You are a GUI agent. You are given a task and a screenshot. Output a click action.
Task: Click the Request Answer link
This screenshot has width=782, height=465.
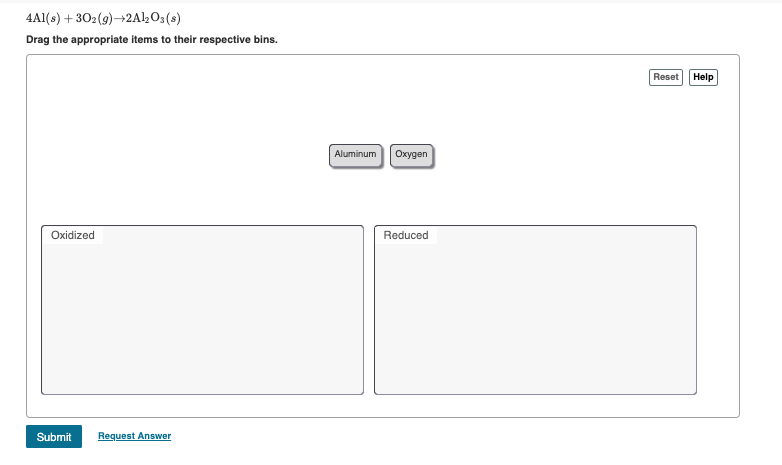pos(135,436)
